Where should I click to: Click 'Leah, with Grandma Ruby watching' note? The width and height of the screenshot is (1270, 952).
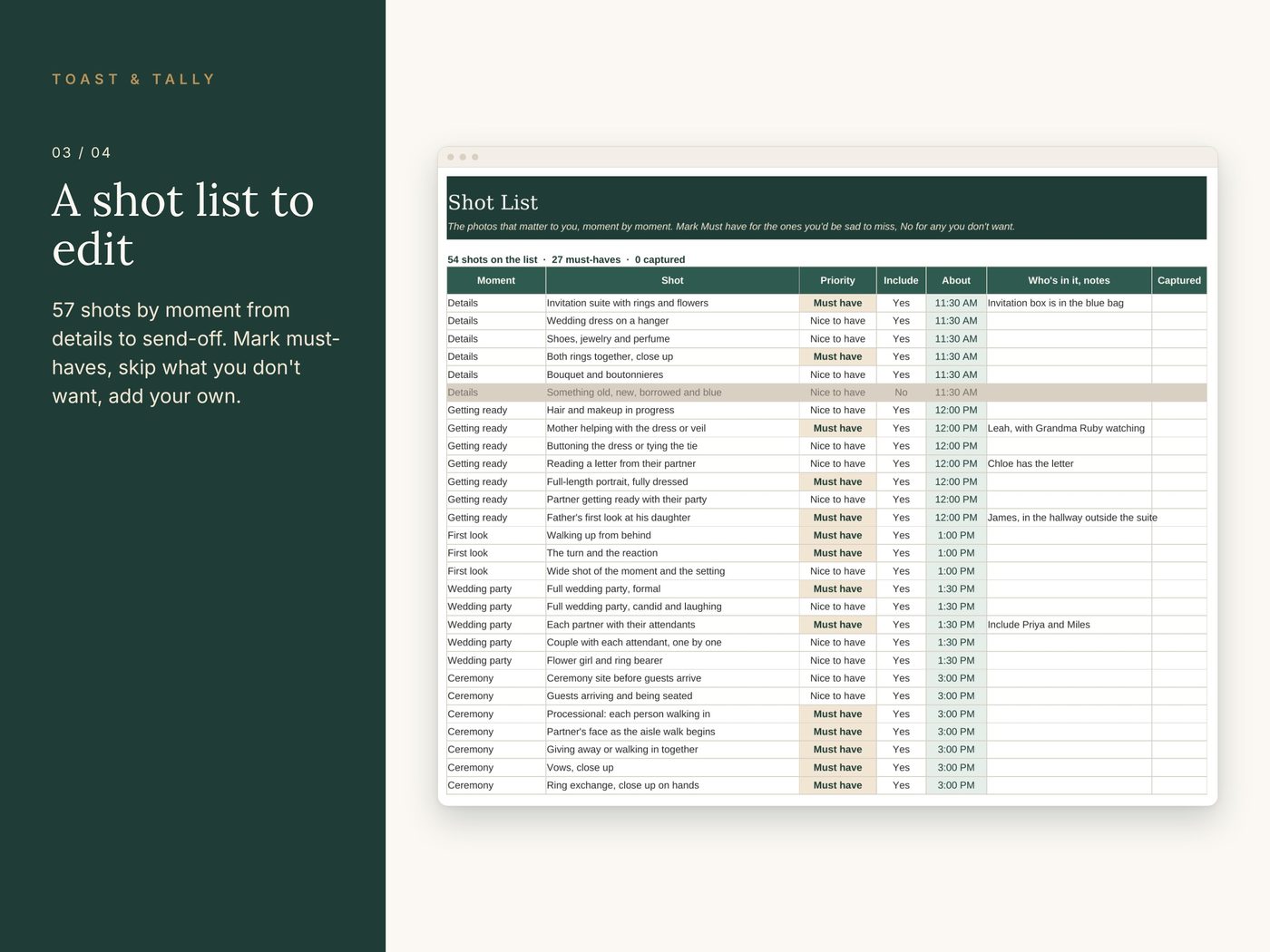(1069, 428)
